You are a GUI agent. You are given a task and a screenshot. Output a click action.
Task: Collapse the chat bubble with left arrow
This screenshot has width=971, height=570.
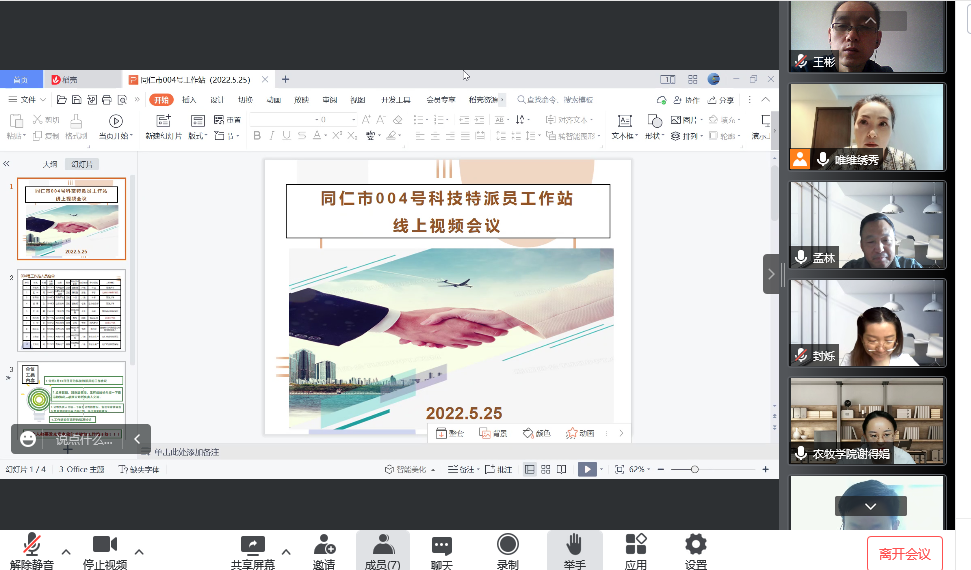(137, 439)
